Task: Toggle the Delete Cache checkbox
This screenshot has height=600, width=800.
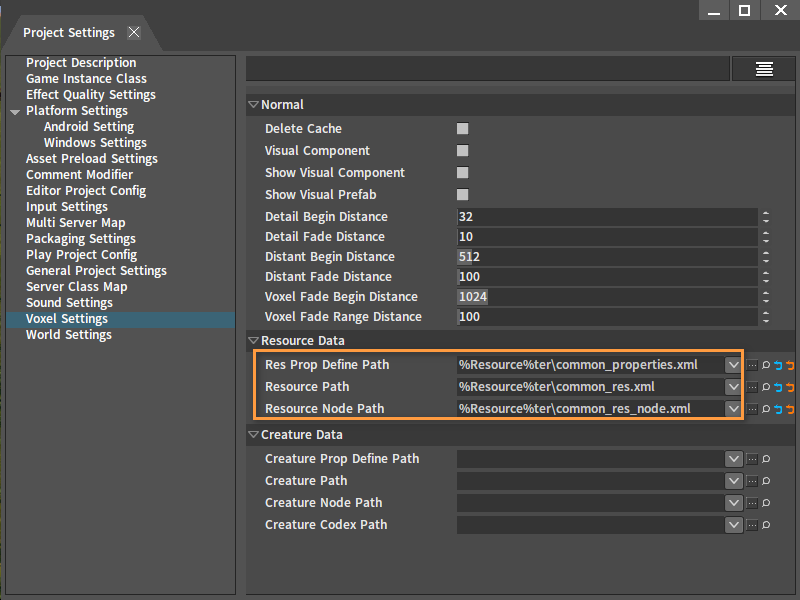Action: tap(463, 129)
